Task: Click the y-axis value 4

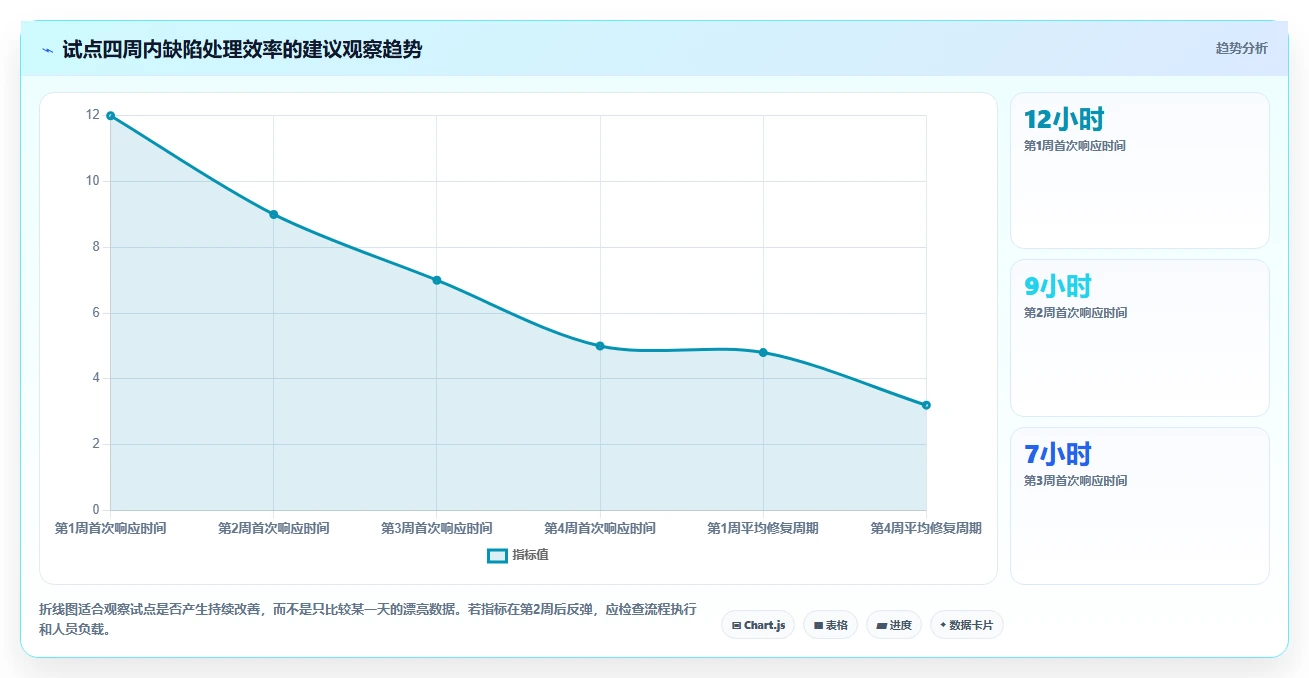Action: [96, 378]
